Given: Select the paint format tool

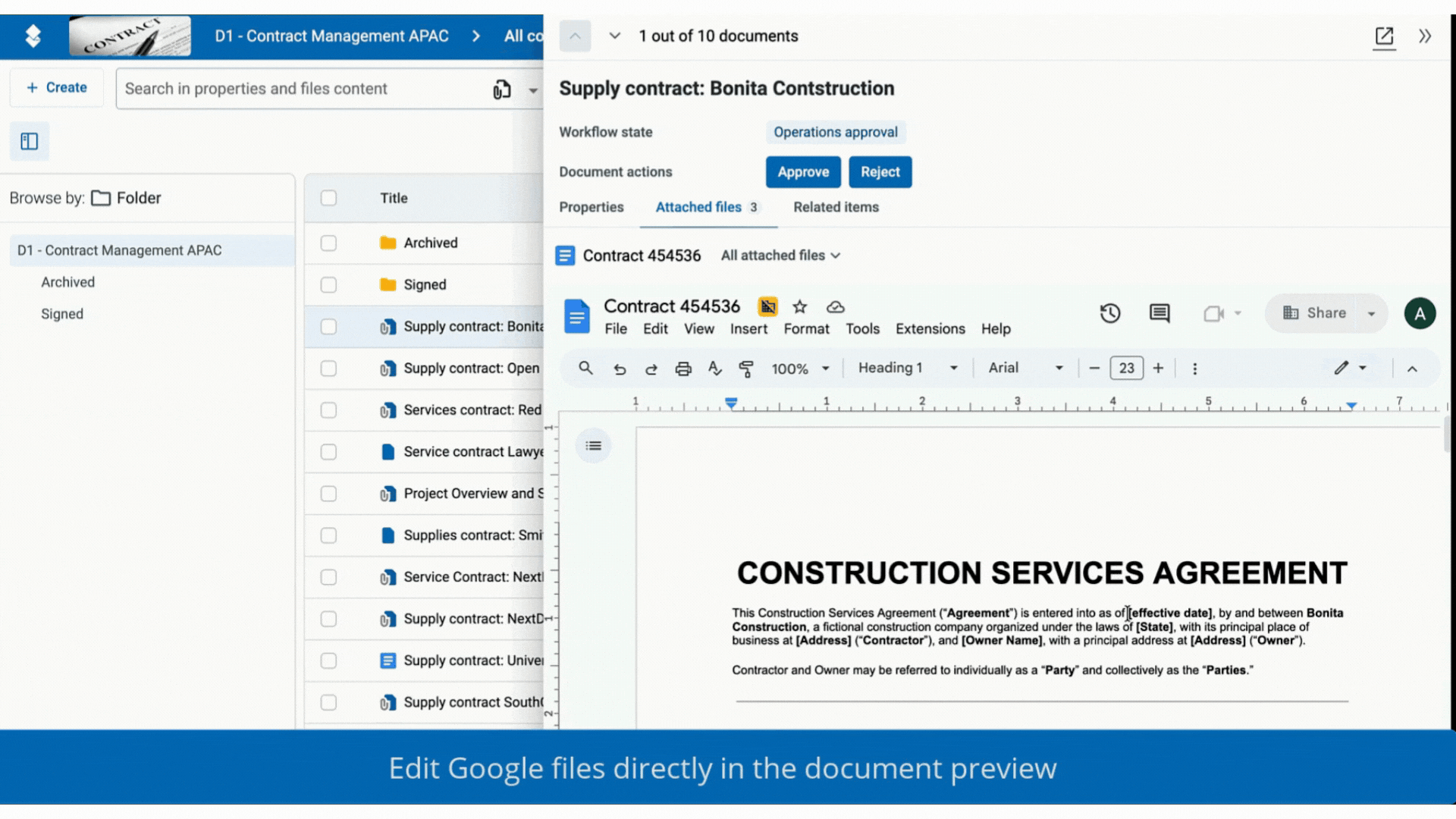Looking at the screenshot, I should [x=746, y=369].
